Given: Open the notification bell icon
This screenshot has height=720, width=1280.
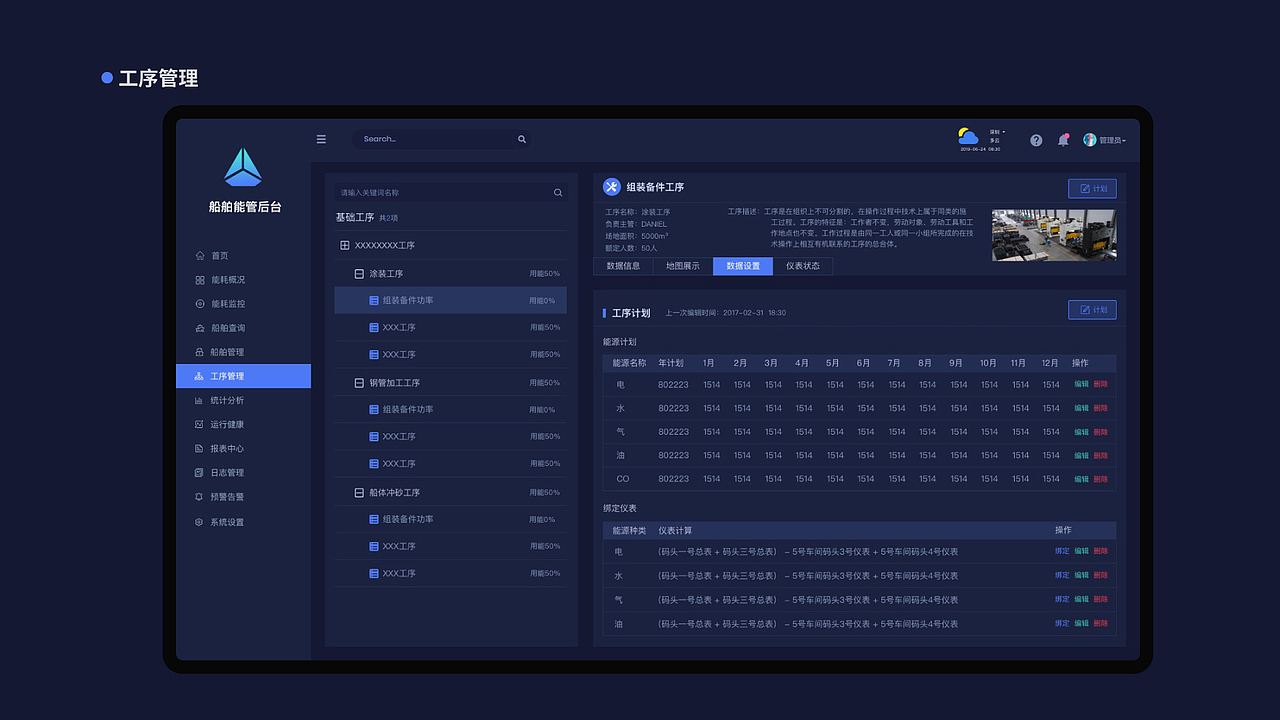Looking at the screenshot, I should click(x=1063, y=140).
